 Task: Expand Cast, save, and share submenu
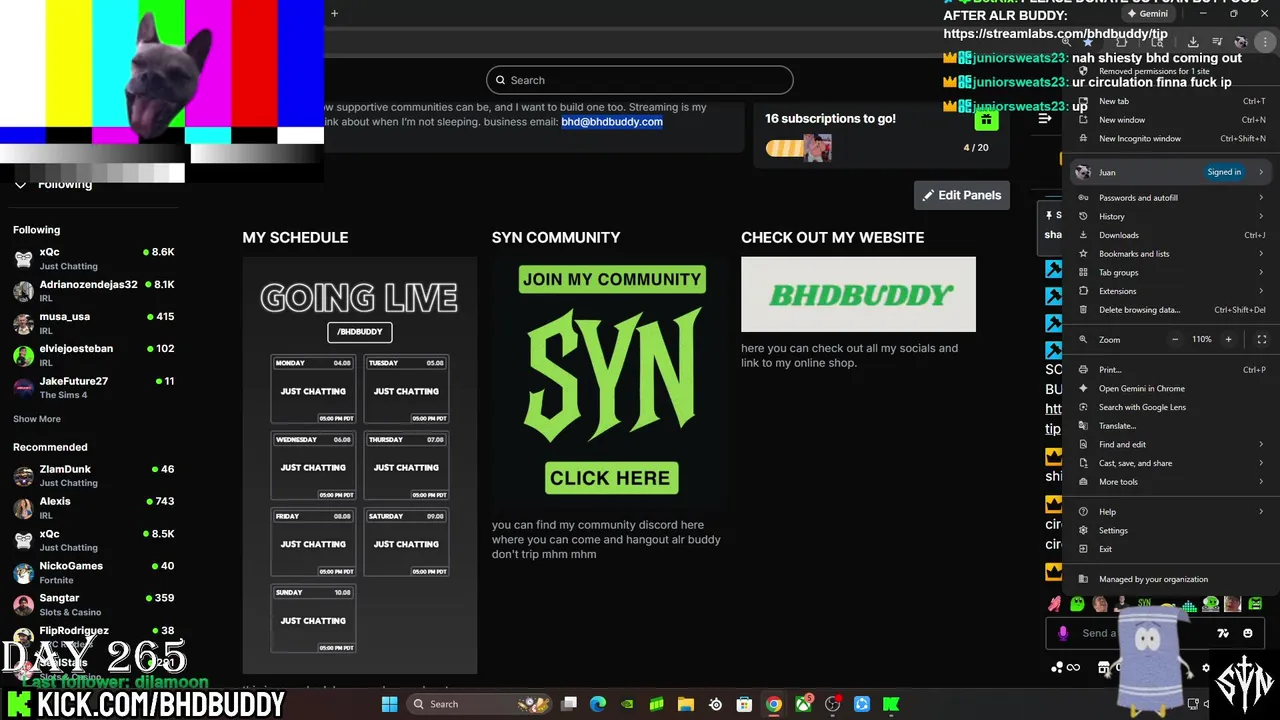tap(1170, 463)
